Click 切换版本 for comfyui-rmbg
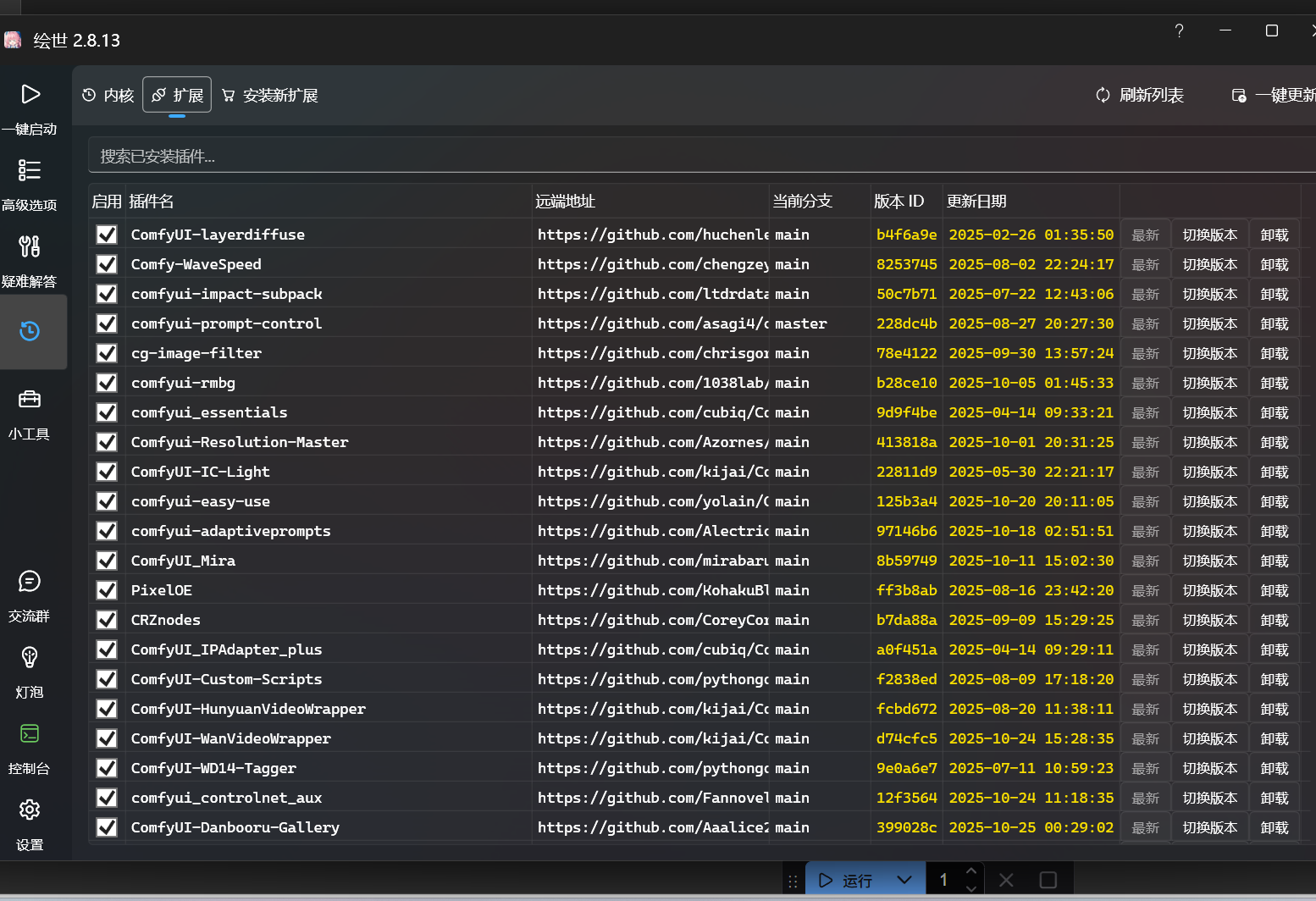Image resolution: width=1316 pixels, height=901 pixels. (x=1210, y=383)
